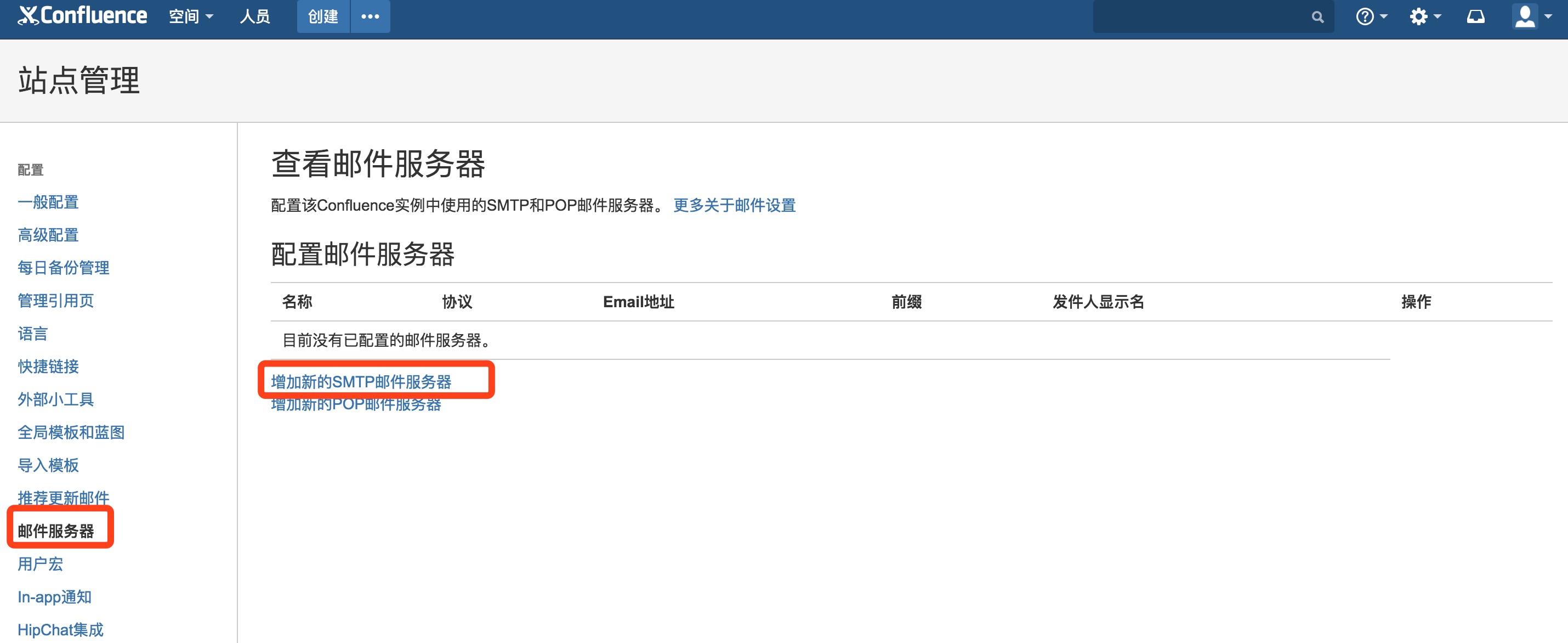1568x643 pixels.
Task: Select 邮件服务器 in the sidebar
Action: click(x=56, y=531)
